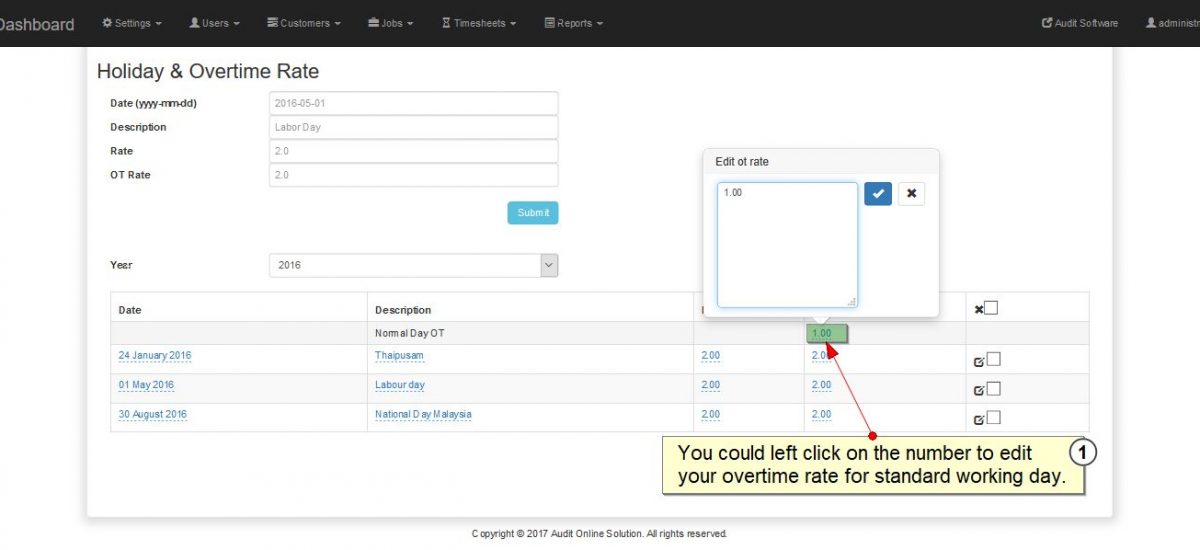Confirm OT rate edit with checkmark button

[x=877, y=194]
